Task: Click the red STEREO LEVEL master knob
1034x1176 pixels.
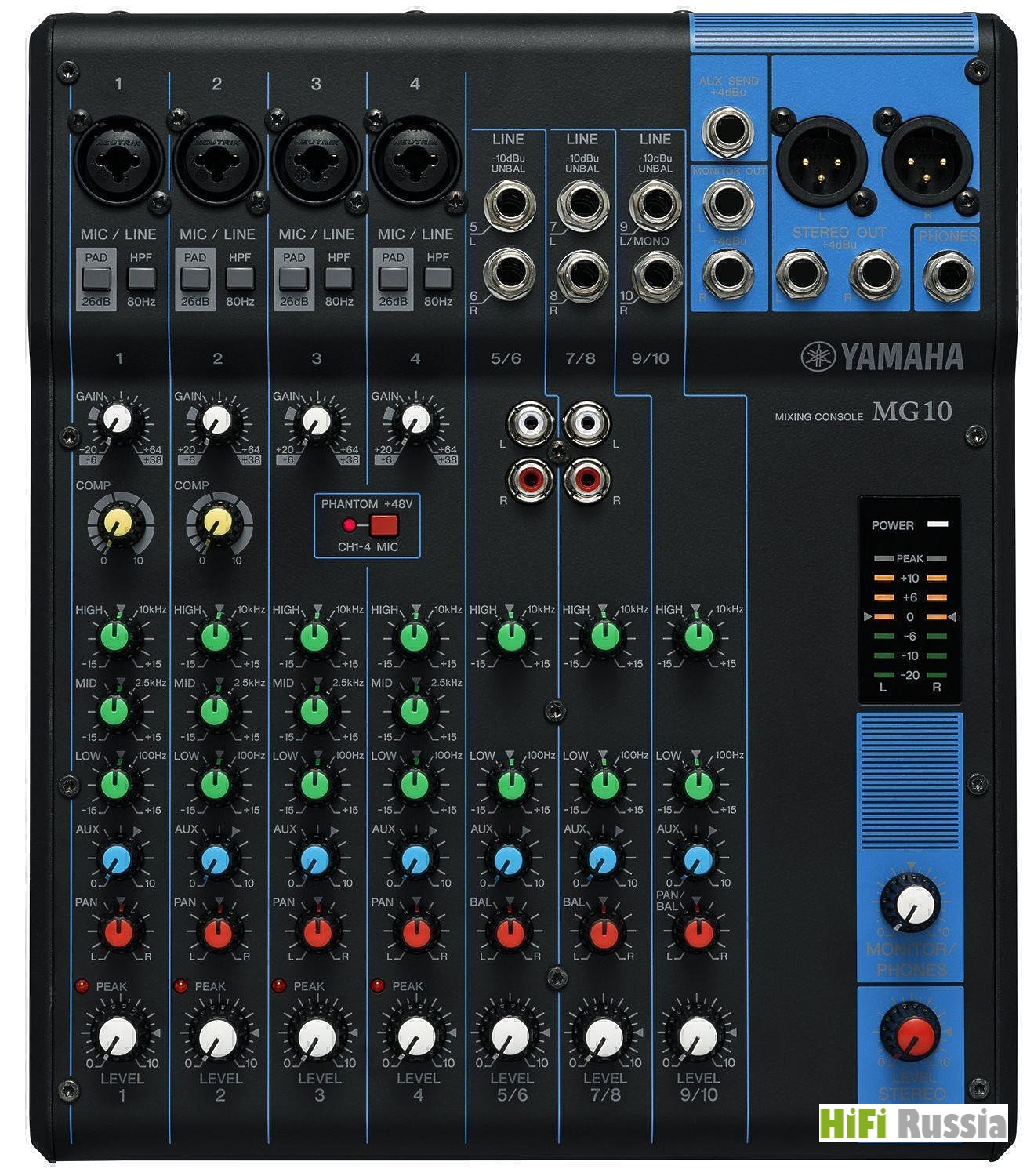Action: tap(911, 1033)
